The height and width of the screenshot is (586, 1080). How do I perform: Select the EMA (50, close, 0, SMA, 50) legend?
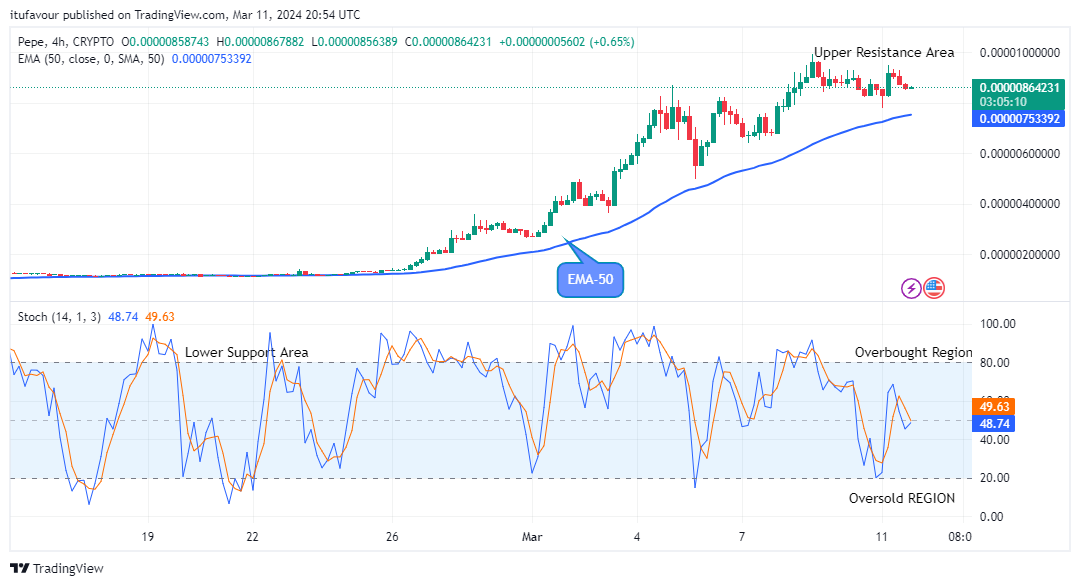[x=91, y=59]
